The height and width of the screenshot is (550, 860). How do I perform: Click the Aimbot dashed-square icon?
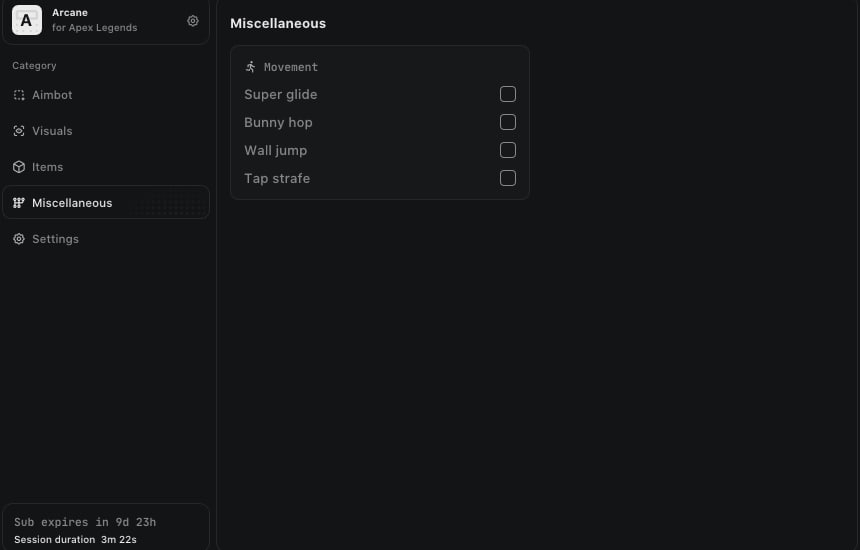coord(19,95)
